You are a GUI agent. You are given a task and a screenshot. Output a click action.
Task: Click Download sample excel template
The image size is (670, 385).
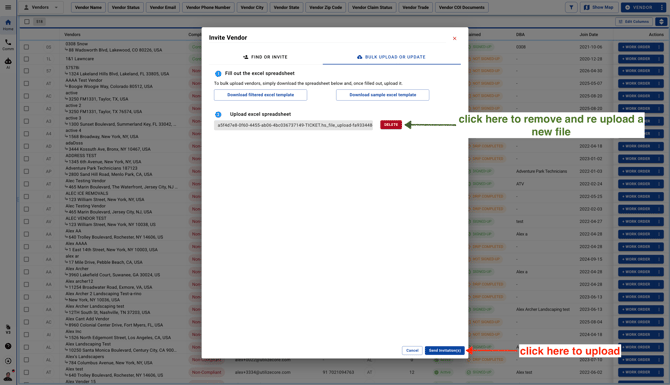click(382, 95)
